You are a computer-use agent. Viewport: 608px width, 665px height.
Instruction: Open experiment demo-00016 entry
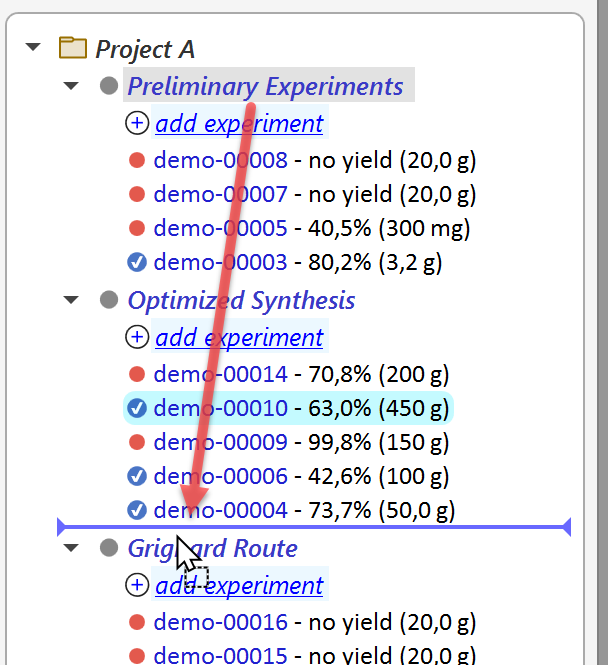pos(315,622)
